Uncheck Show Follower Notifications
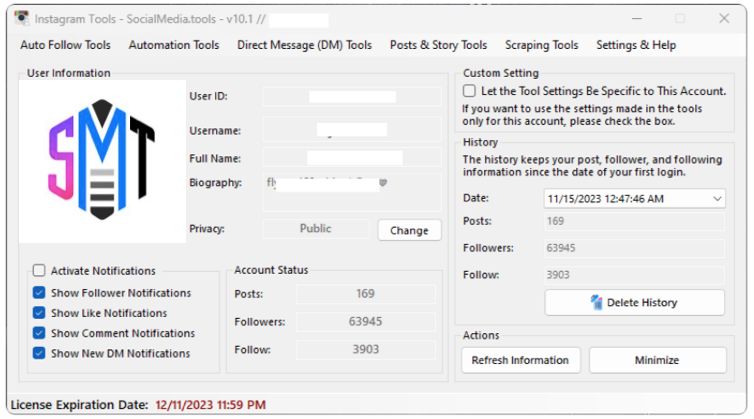The image size is (754, 419). click(x=39, y=292)
